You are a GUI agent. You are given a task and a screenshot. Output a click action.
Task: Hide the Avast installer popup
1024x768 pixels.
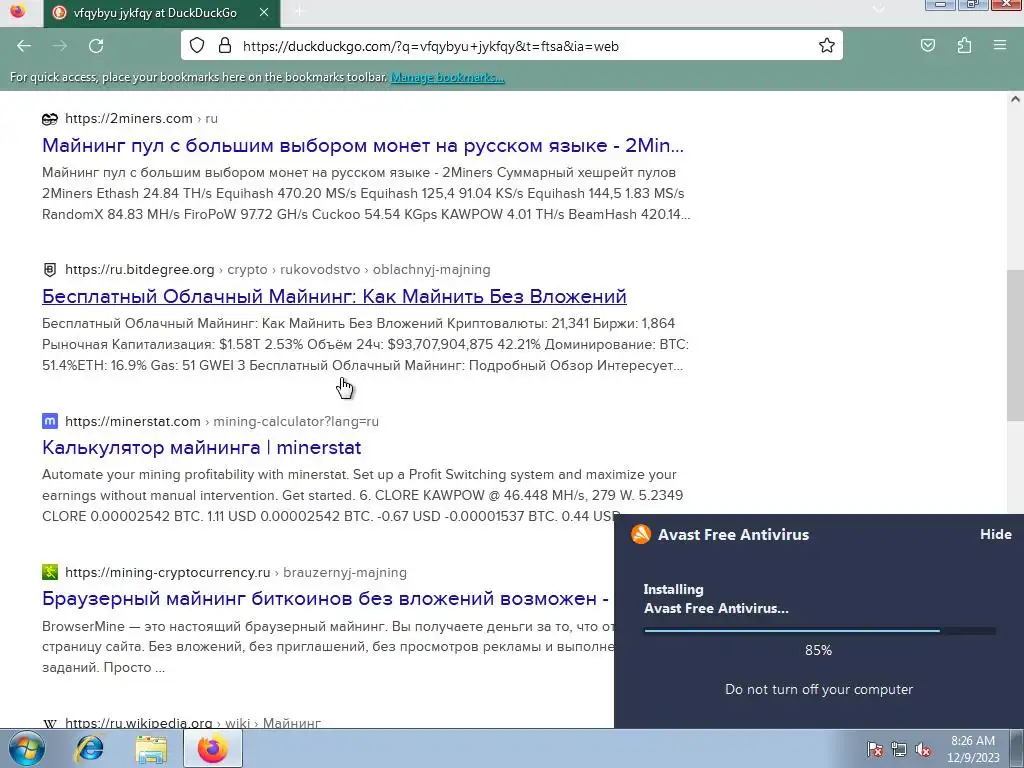pyautogui.click(x=995, y=534)
